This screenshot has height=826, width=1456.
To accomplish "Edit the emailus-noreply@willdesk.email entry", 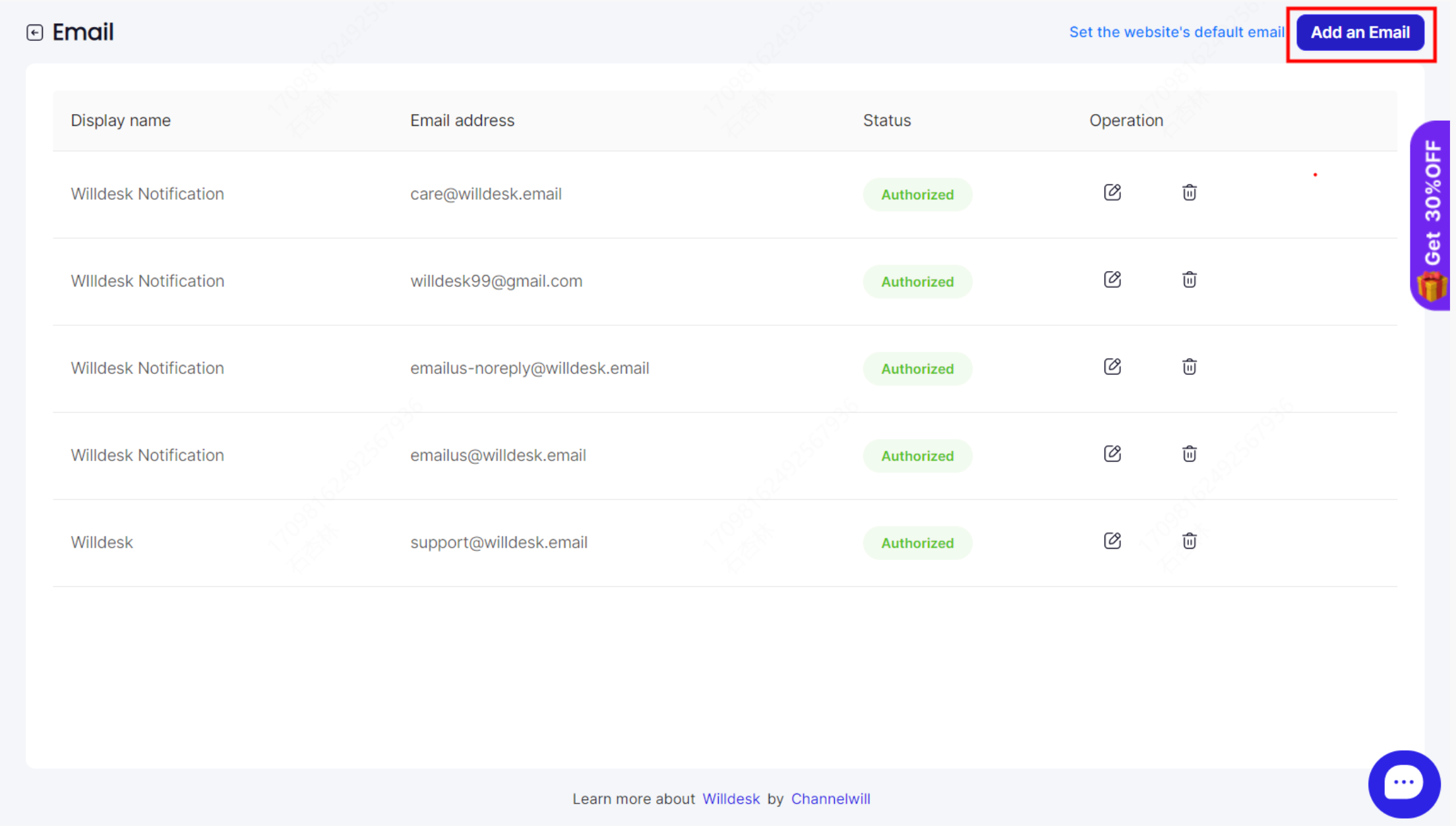I will 1112,366.
